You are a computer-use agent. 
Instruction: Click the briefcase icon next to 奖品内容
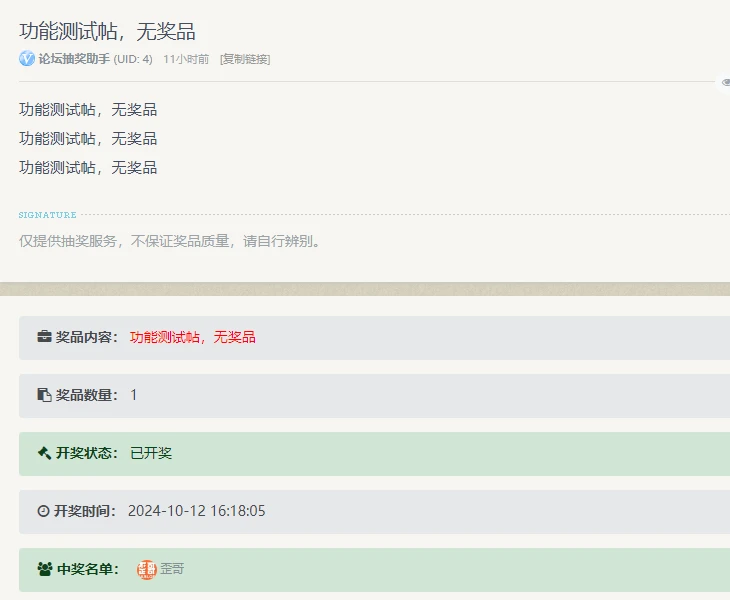click(44, 337)
